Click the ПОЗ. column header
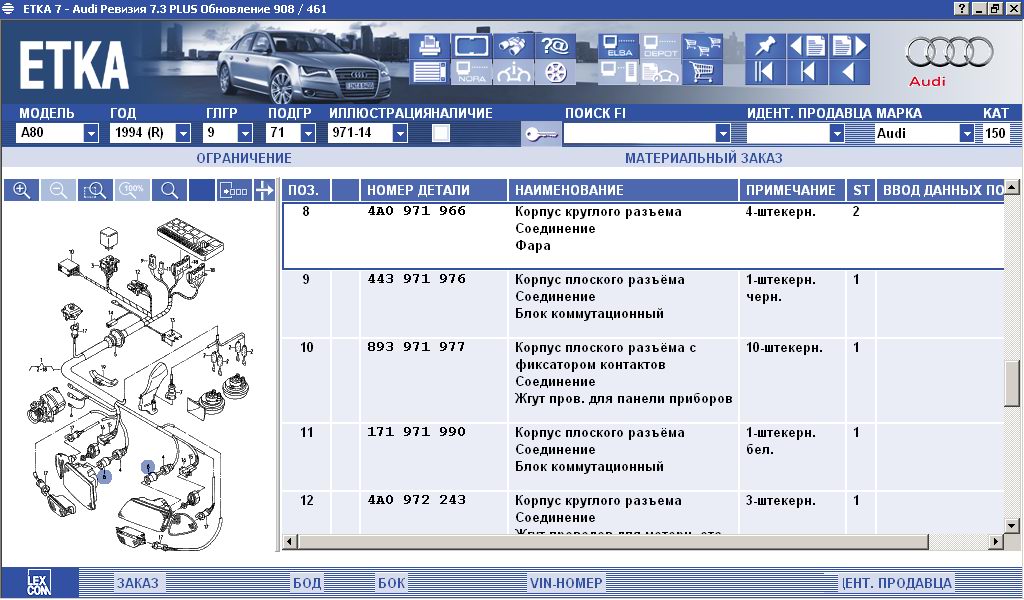The image size is (1024, 600). tap(306, 190)
